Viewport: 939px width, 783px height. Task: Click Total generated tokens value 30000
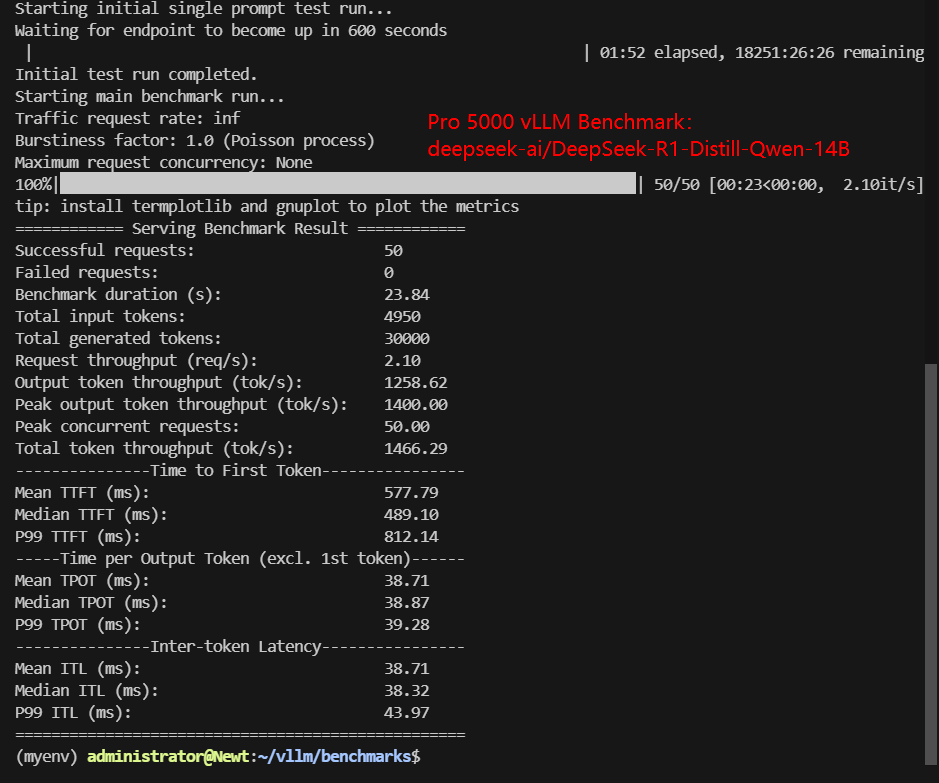407,338
